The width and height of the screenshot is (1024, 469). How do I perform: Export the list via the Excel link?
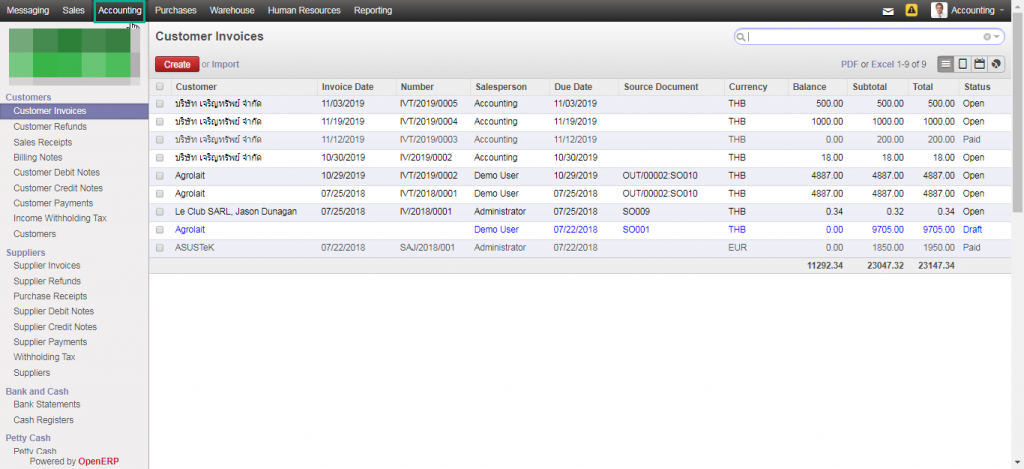(x=883, y=64)
